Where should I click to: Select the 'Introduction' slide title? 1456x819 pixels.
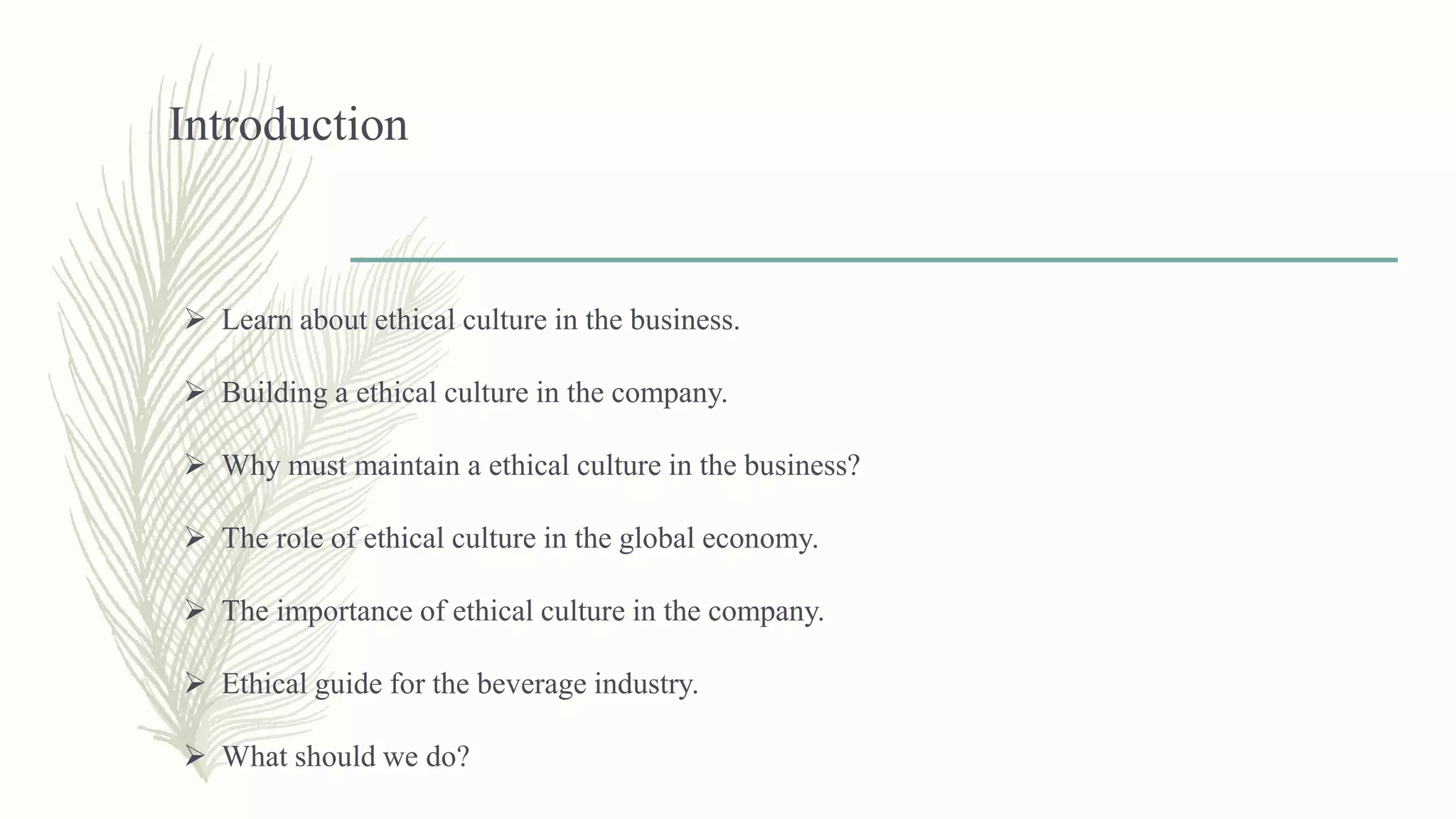click(x=288, y=124)
